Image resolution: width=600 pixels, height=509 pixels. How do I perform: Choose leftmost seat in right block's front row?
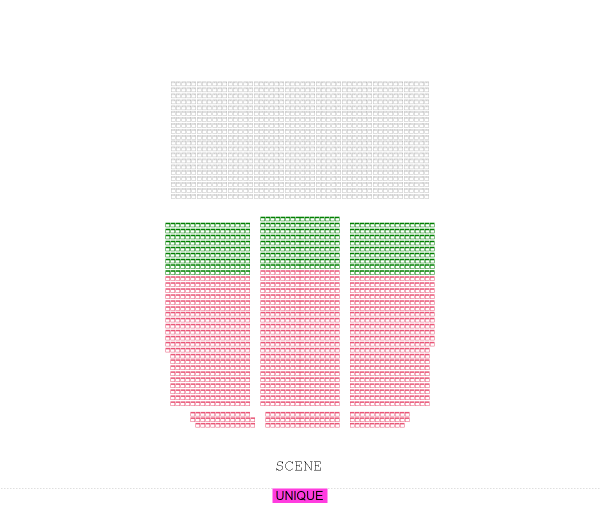pos(353,425)
